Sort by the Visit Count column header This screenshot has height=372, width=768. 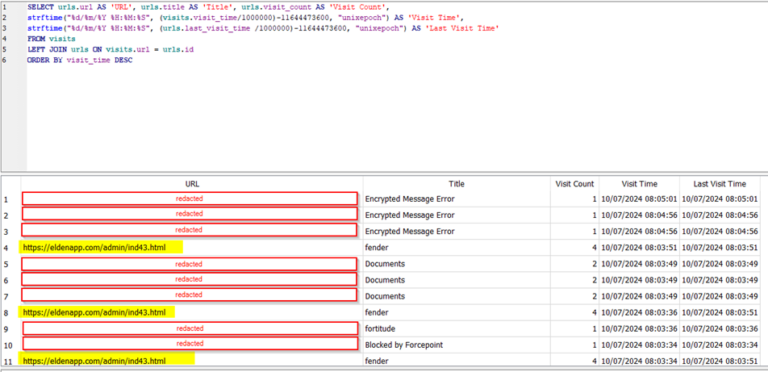[x=575, y=184]
